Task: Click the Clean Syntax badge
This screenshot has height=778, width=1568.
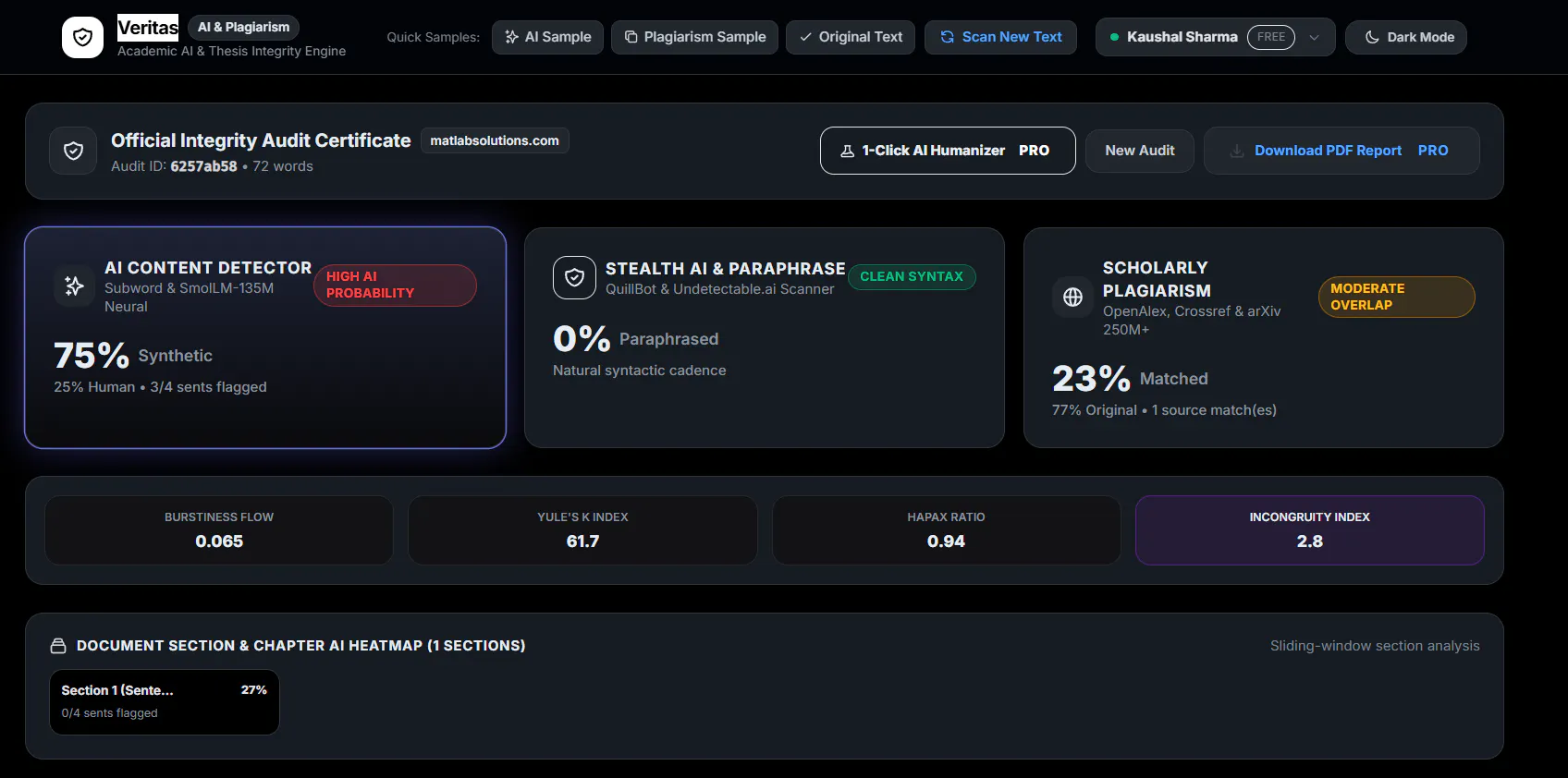Action: (912, 276)
